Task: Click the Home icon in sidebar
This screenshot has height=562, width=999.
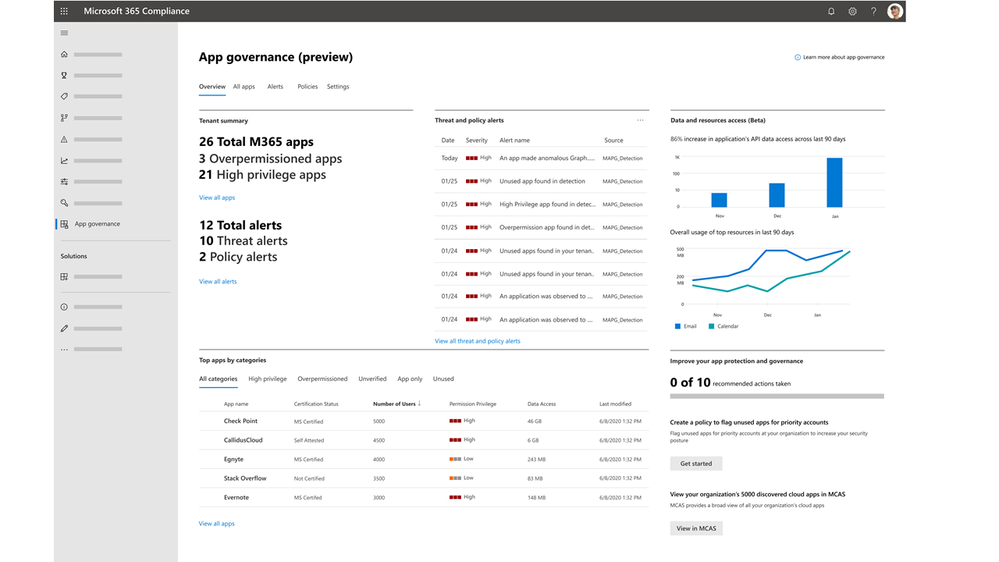Action: [x=64, y=54]
